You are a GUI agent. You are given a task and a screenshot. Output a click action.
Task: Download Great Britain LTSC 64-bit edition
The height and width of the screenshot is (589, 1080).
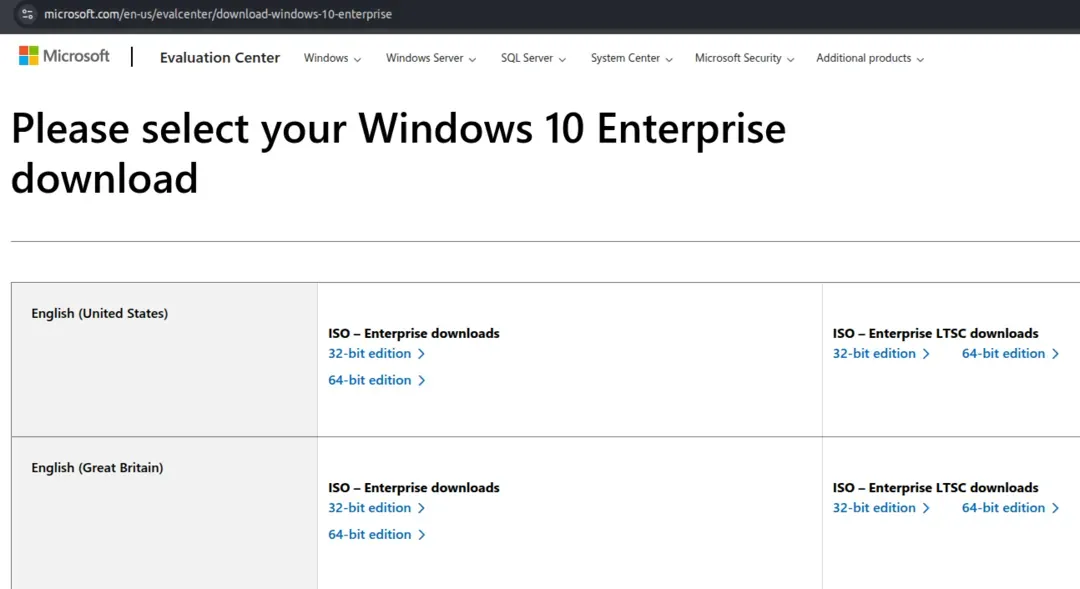click(1009, 508)
